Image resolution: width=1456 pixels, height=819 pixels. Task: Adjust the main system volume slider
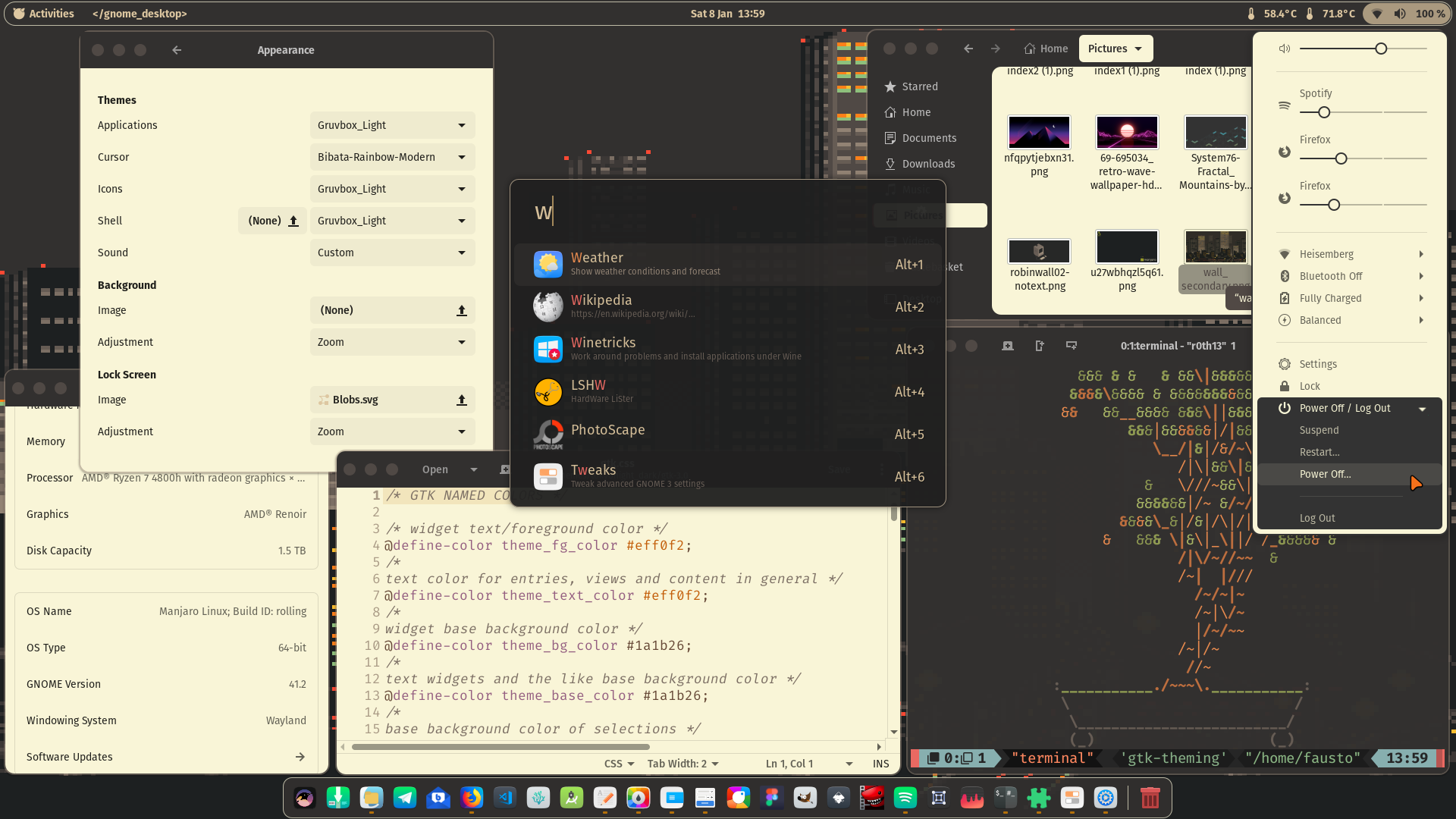tap(1363, 49)
